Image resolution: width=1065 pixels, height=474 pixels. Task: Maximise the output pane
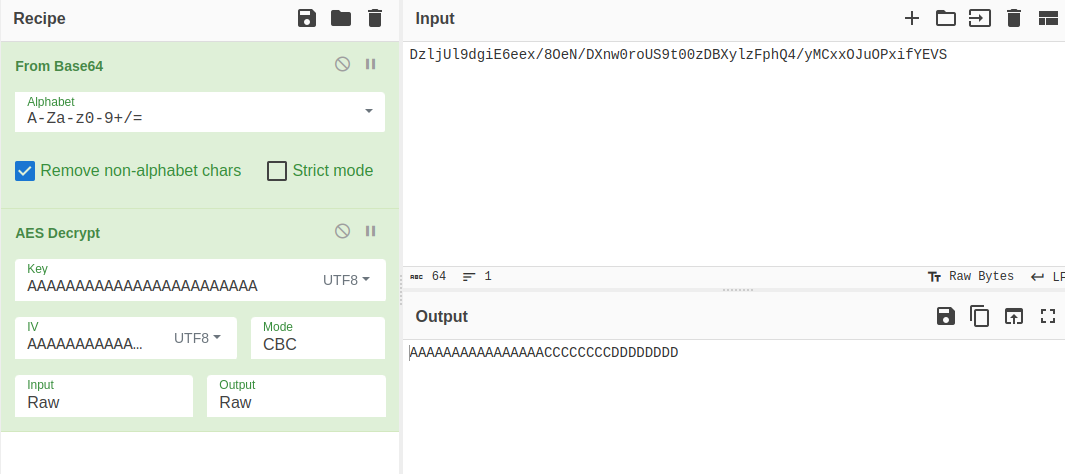(1048, 316)
